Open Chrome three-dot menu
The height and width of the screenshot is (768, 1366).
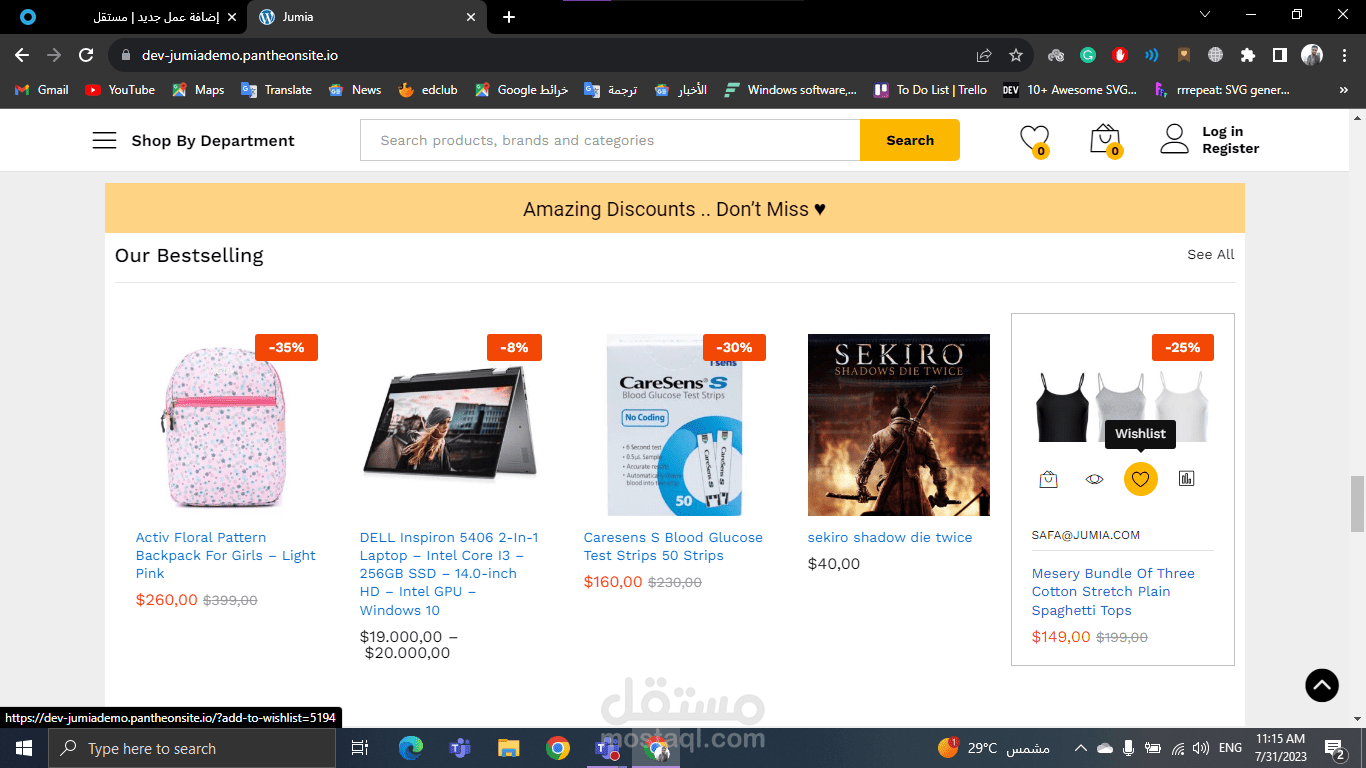tap(1343, 55)
